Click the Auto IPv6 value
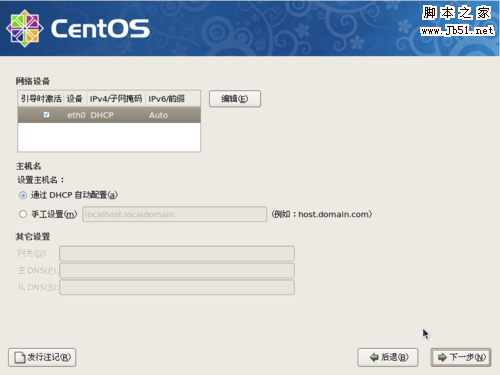This screenshot has width=500, height=375. coord(158,115)
